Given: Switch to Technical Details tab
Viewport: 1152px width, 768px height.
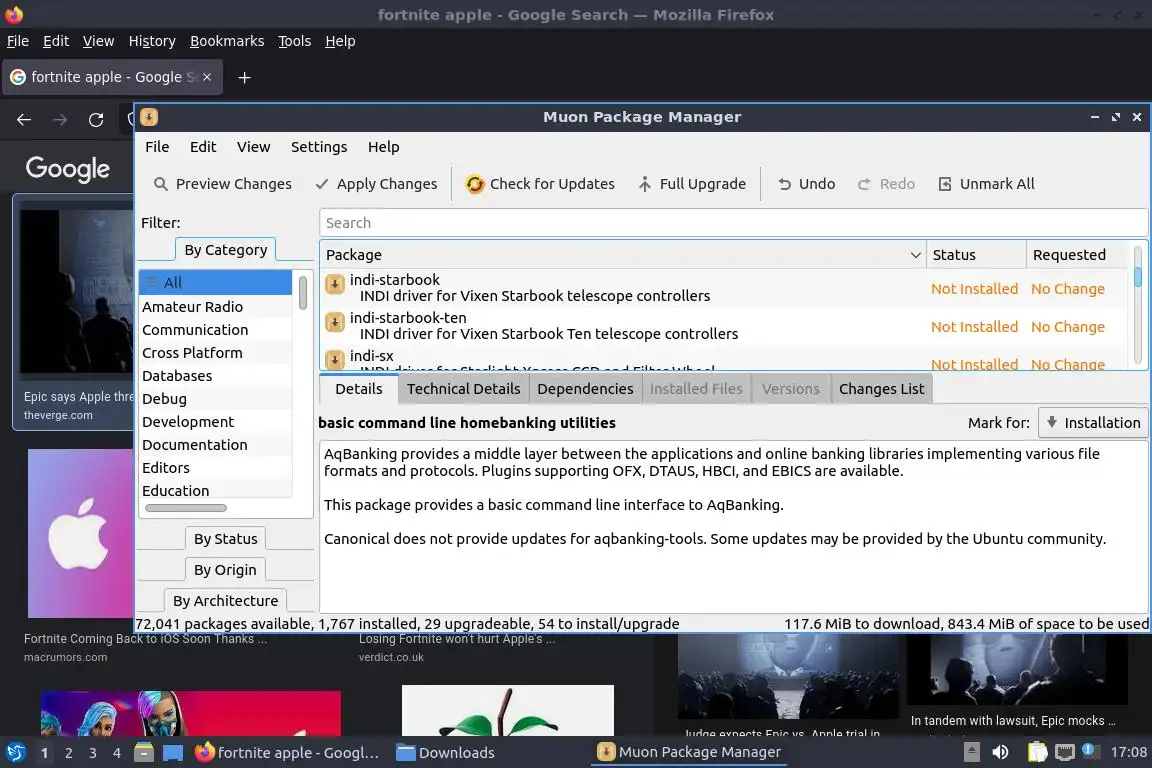Looking at the screenshot, I should (x=464, y=389).
